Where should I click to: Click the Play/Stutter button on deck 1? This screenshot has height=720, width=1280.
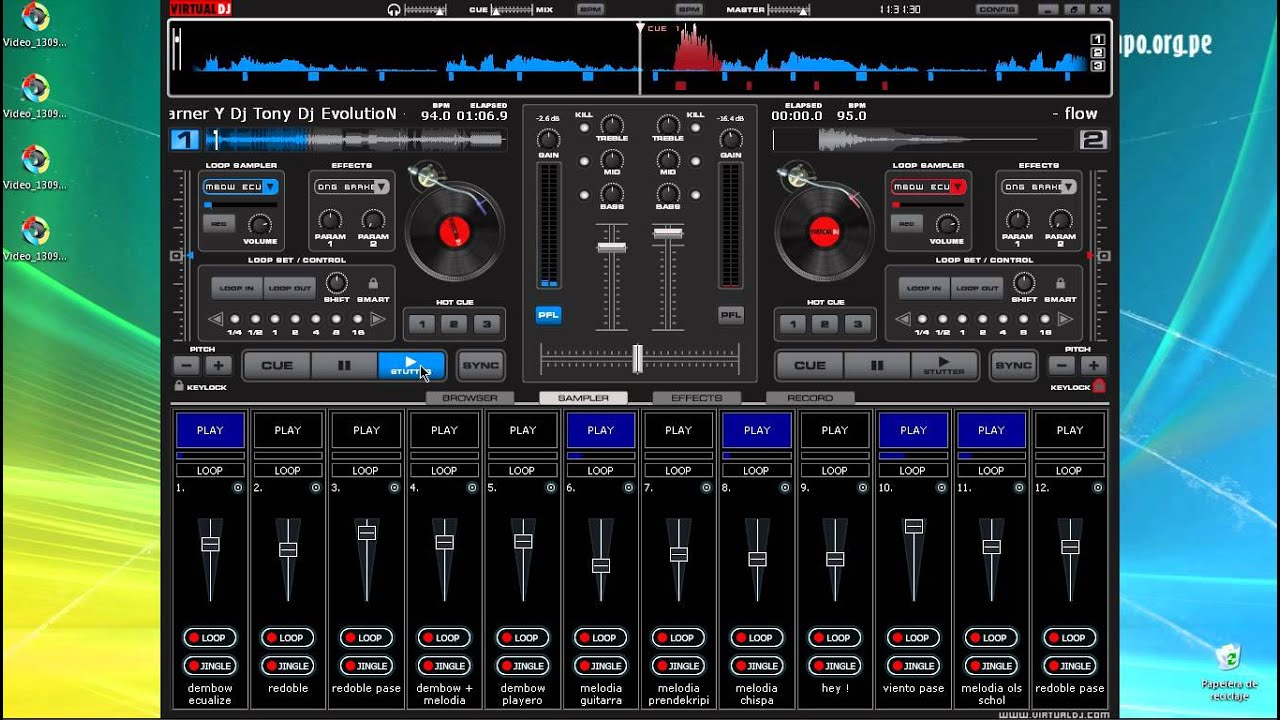(411, 366)
